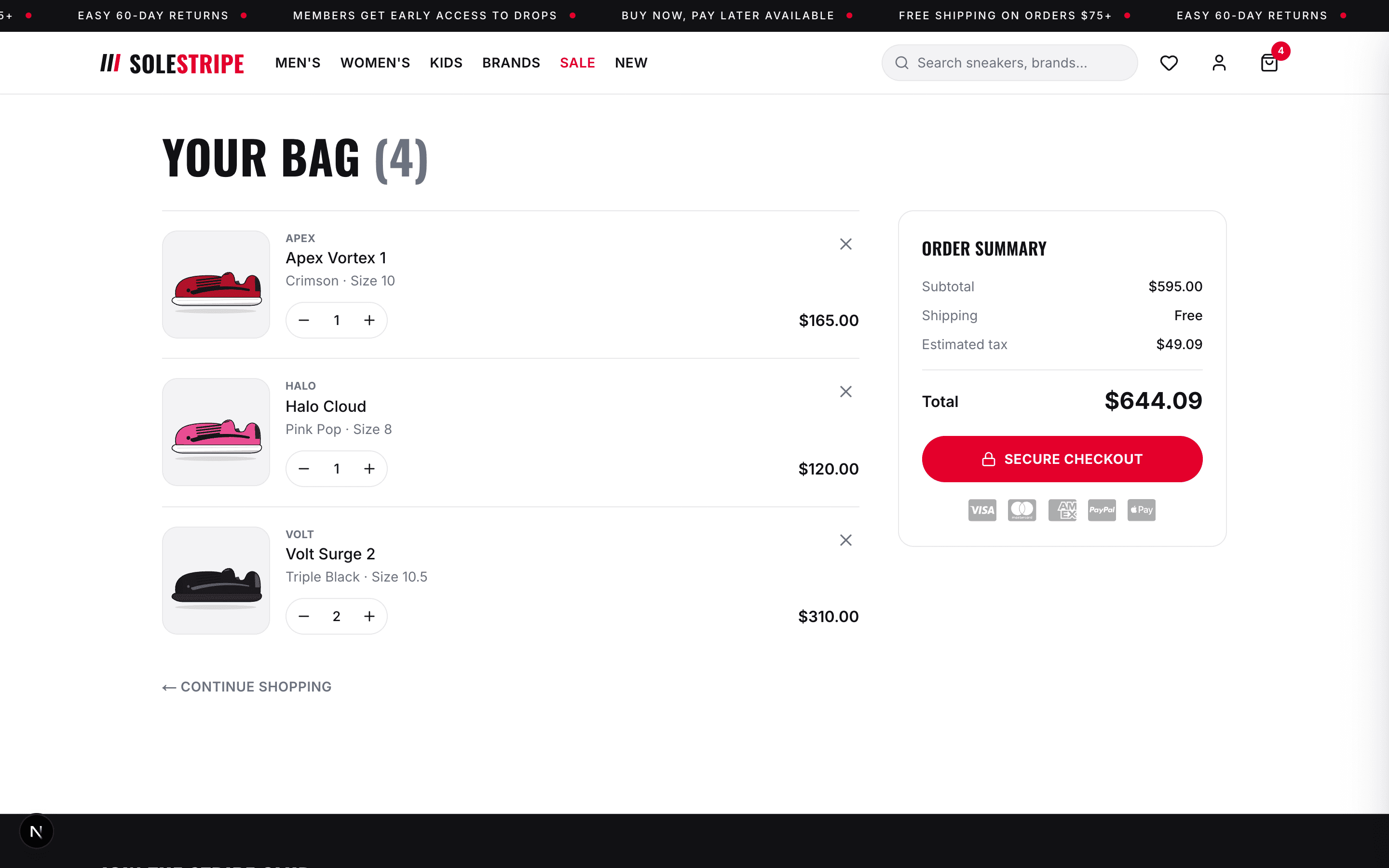The image size is (1389, 868).
Task: Click "Buy now, pay later available" banner text
Action: click(x=728, y=15)
